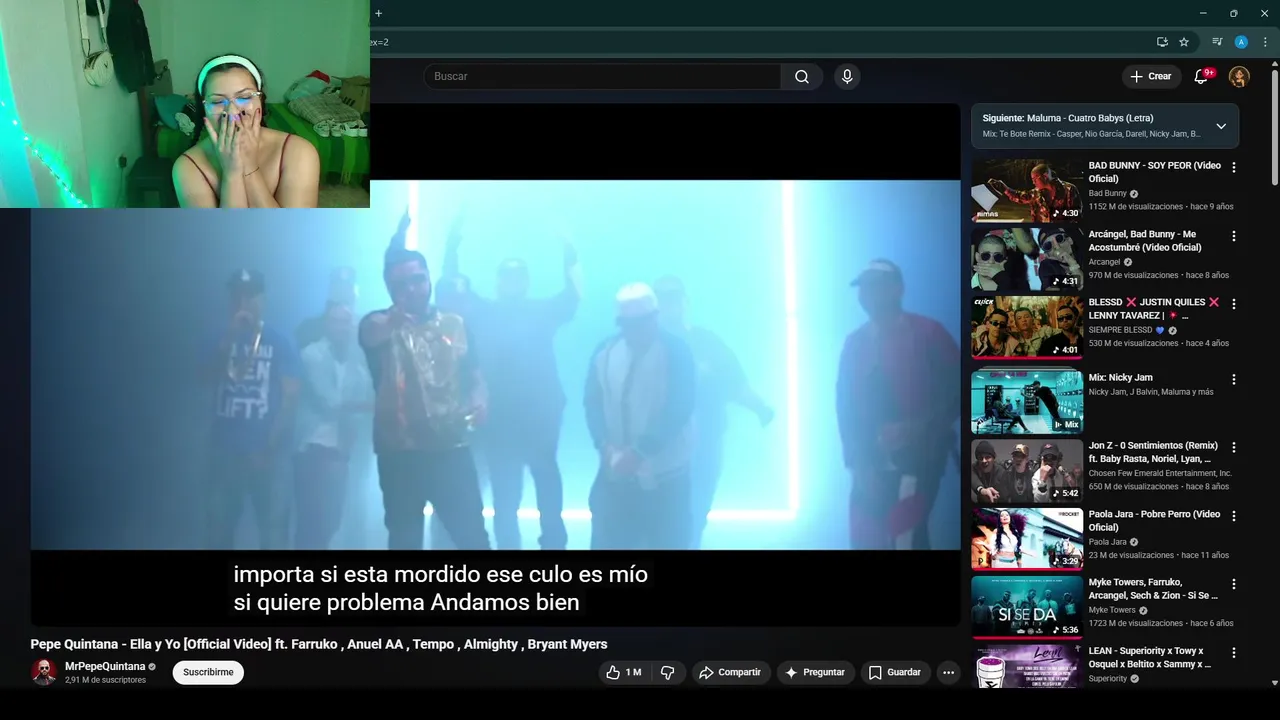
Task: Open a new browser tab with plus icon
Action: tap(378, 13)
